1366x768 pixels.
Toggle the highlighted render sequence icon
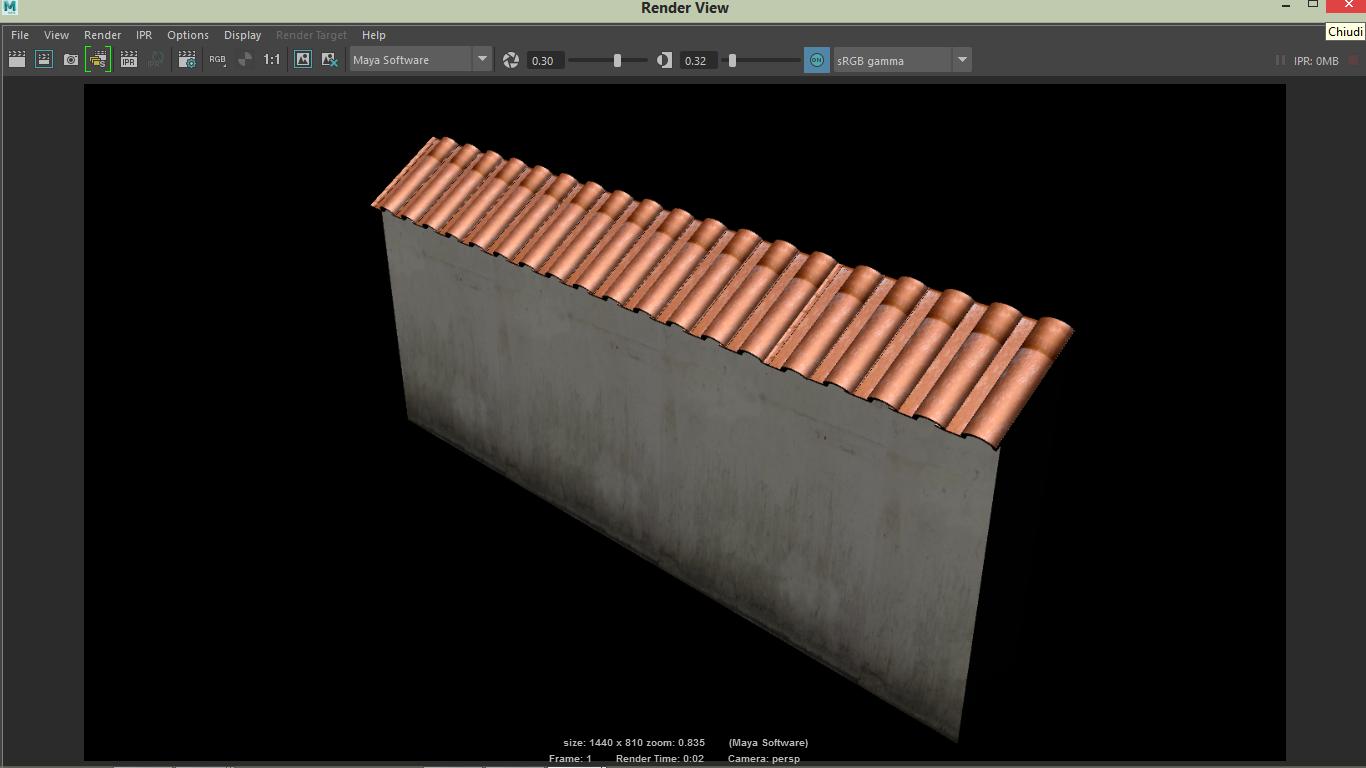[x=98, y=60]
